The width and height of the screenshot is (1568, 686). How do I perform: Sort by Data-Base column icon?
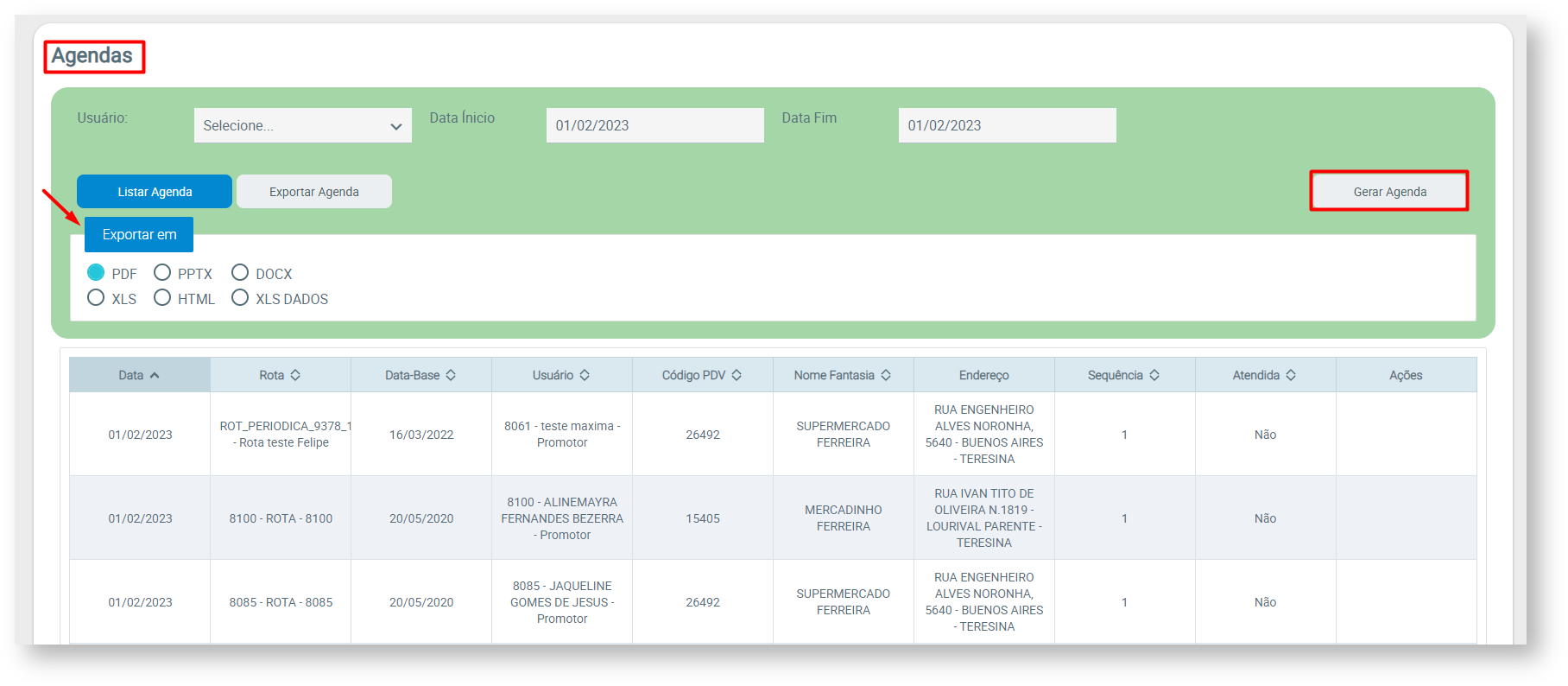tap(451, 376)
